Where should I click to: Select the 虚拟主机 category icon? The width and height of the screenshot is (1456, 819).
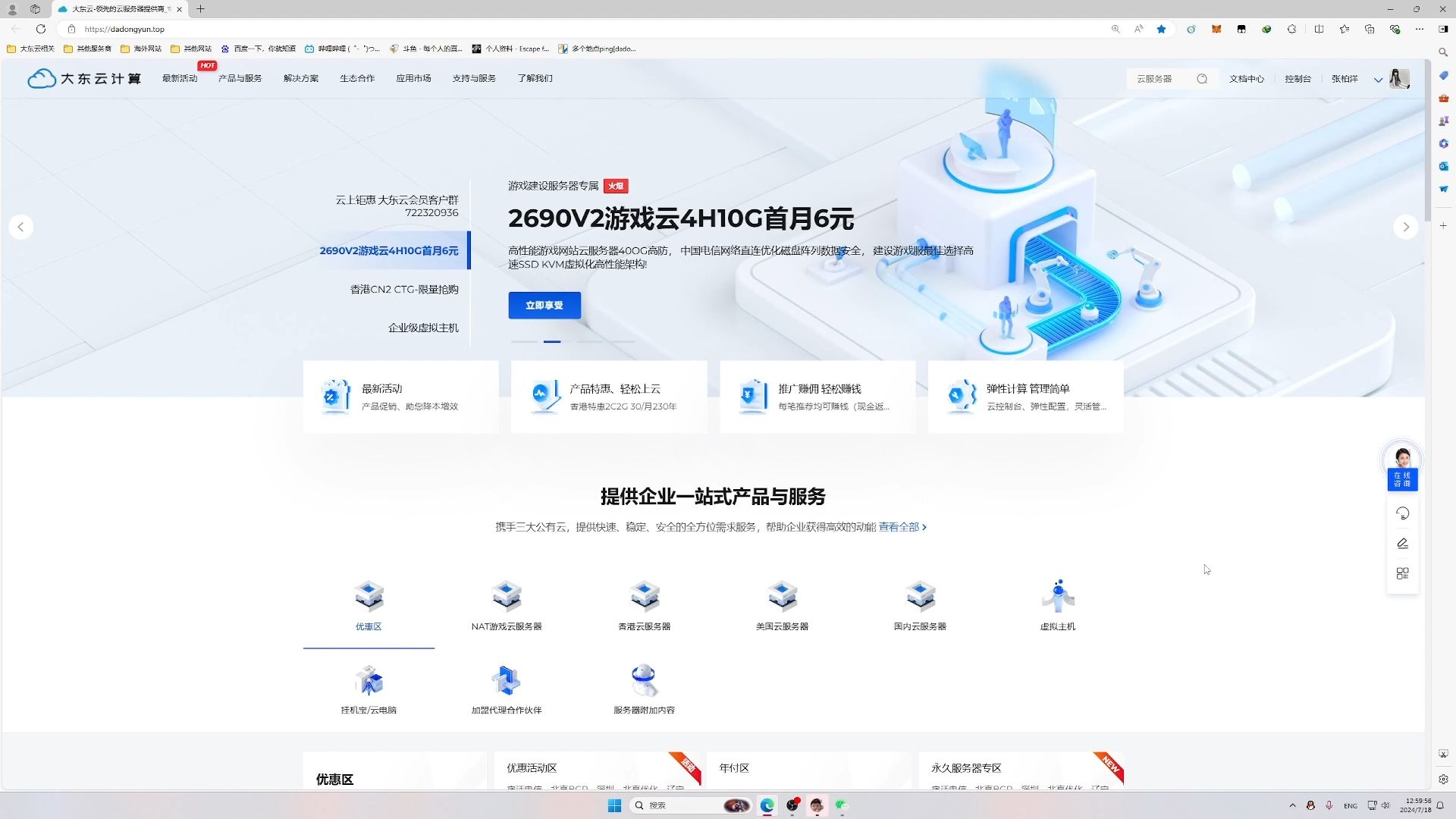coord(1058,596)
